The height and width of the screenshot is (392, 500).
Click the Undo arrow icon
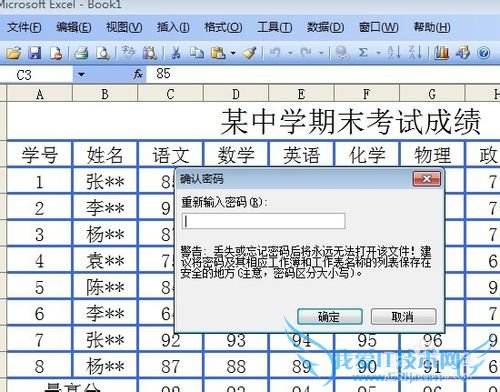click(x=275, y=53)
